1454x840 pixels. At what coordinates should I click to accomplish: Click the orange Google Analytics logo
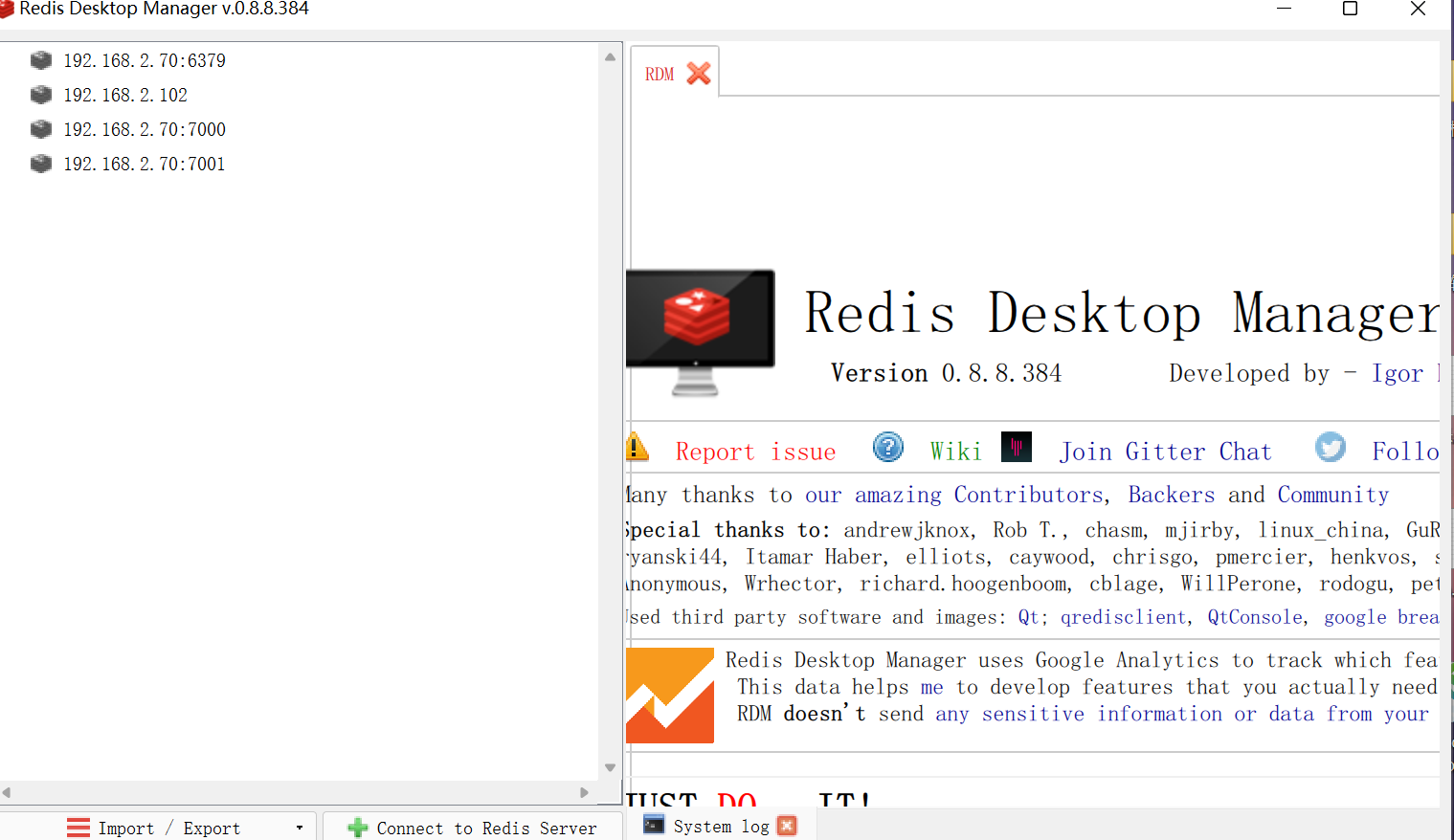[x=669, y=696]
